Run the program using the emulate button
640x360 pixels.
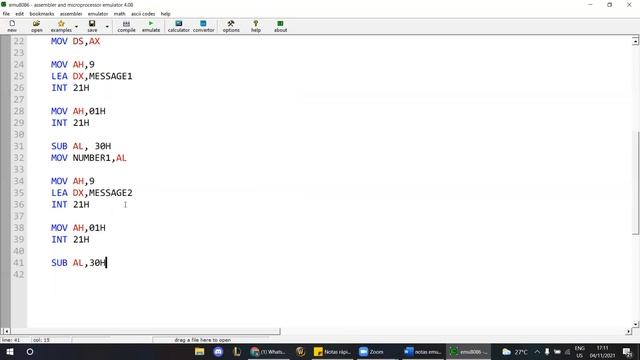(x=151, y=26)
